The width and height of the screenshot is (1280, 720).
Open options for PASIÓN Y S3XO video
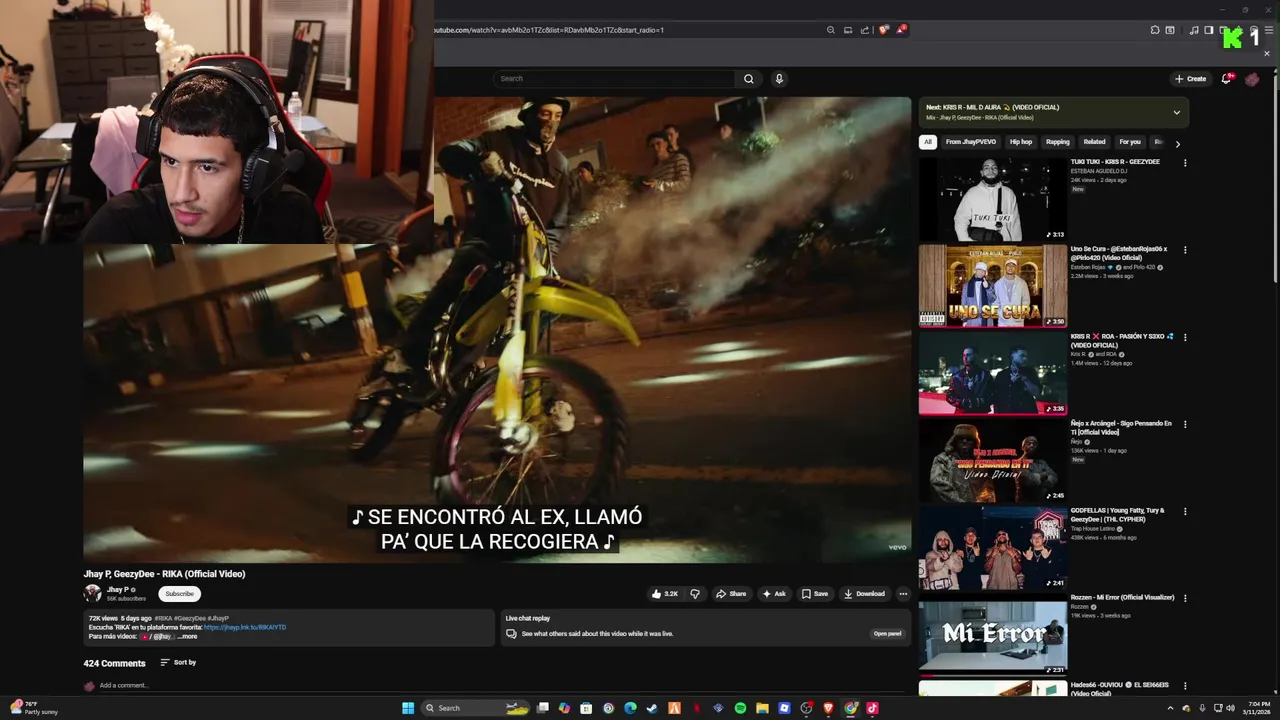click(1185, 337)
